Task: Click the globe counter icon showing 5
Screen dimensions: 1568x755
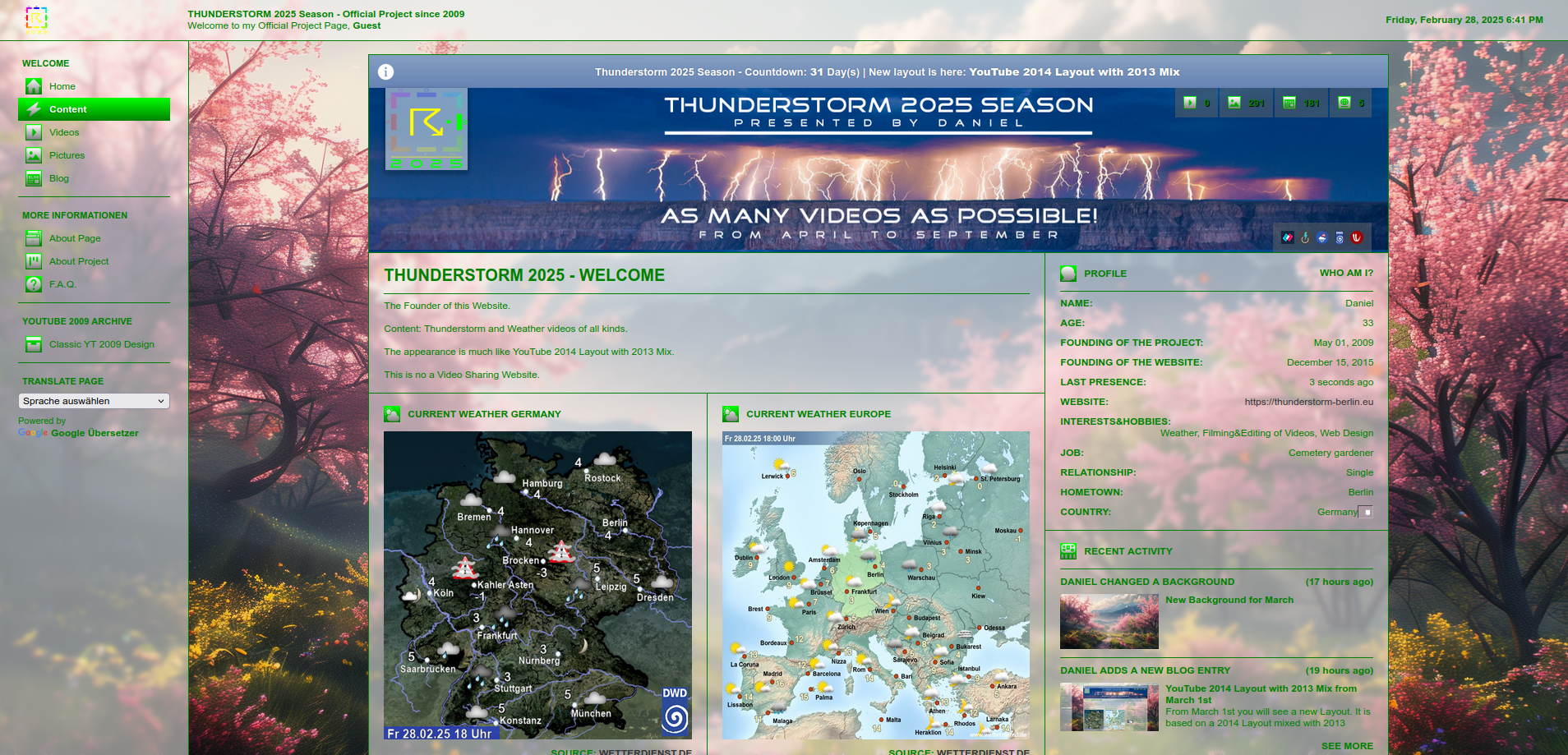Action: tap(1350, 103)
